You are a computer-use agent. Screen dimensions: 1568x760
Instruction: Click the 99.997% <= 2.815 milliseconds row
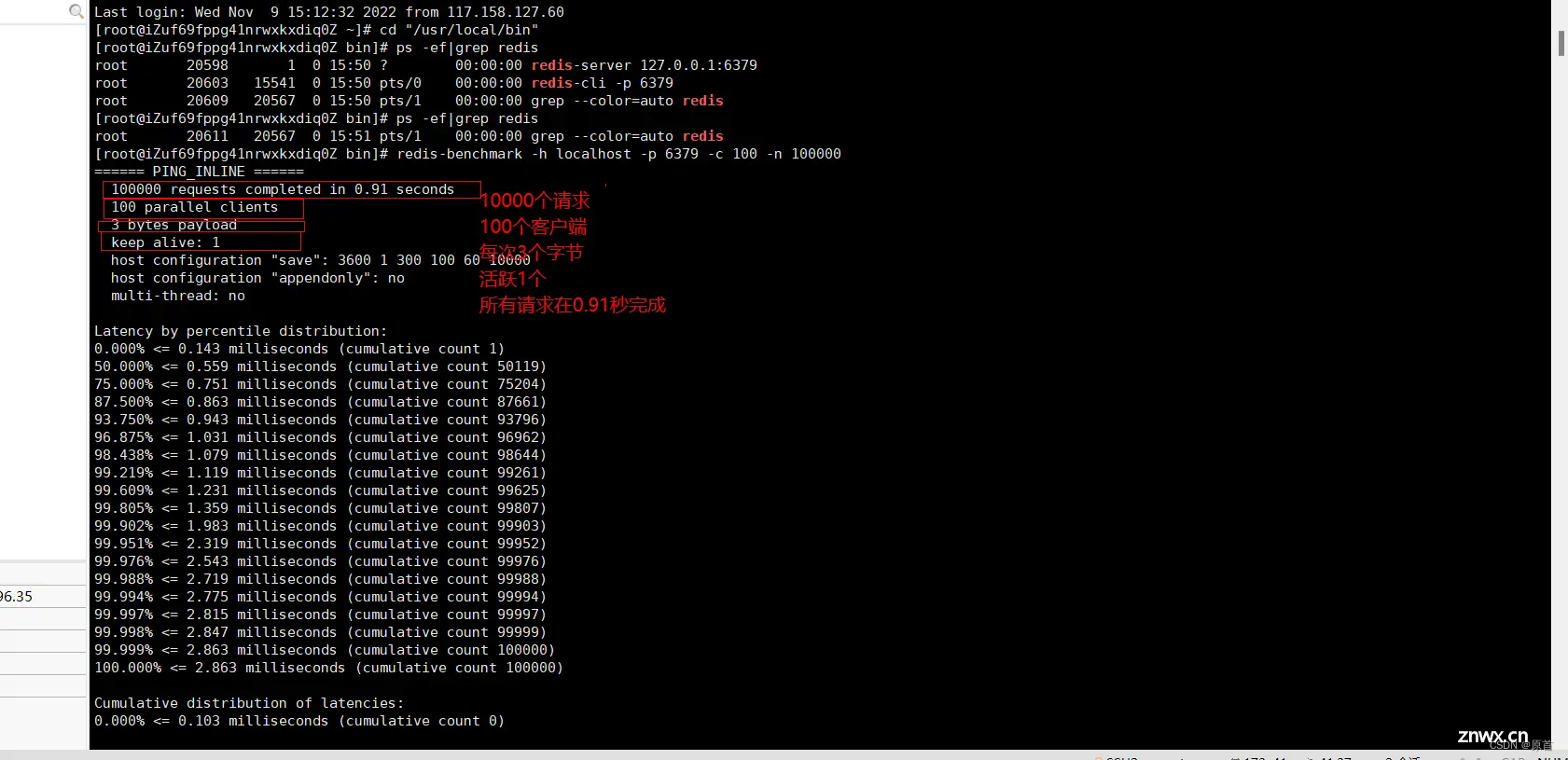pos(321,615)
